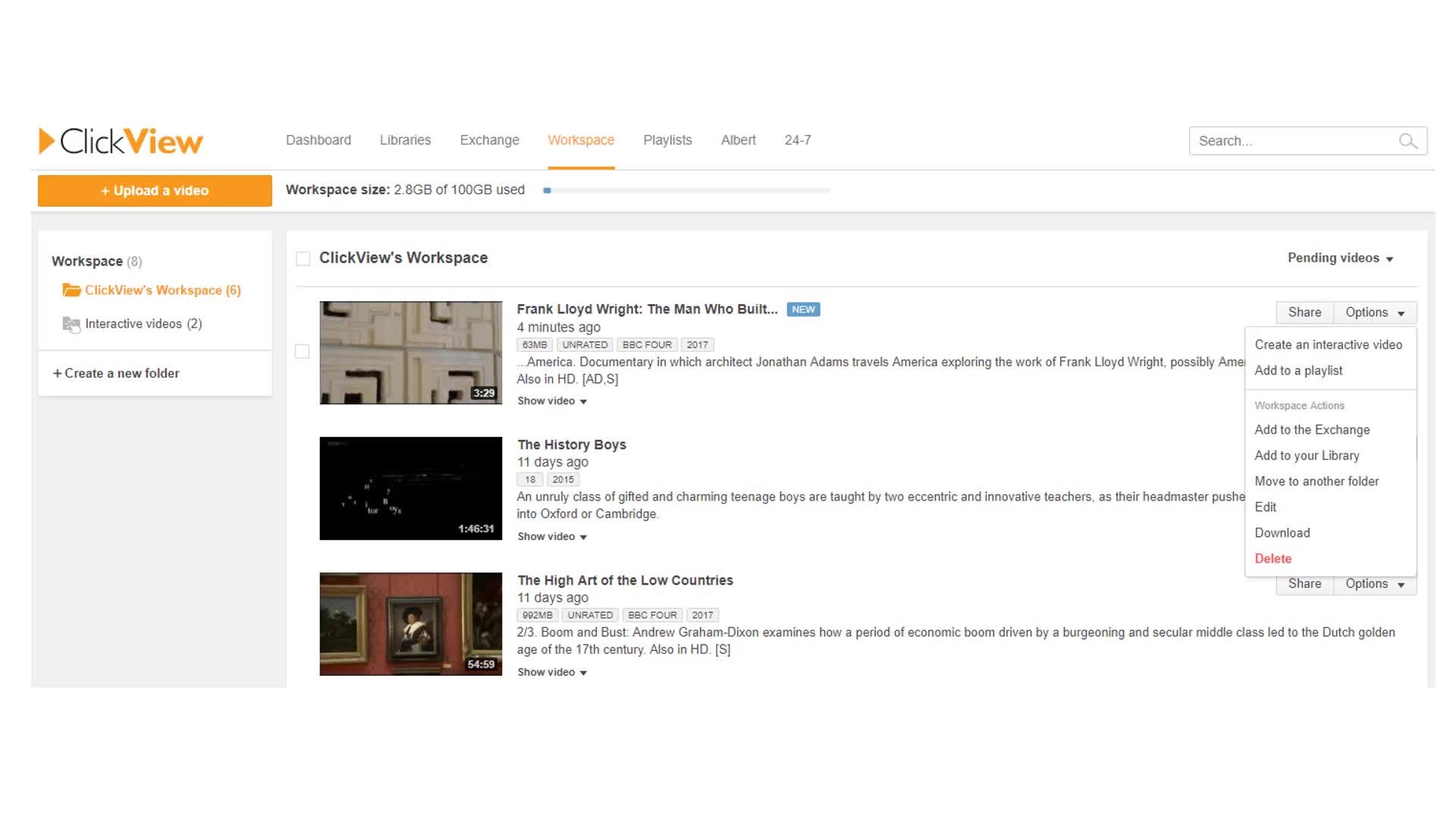
Task: Click the Frank Lloyd Wright video title
Action: point(647,309)
